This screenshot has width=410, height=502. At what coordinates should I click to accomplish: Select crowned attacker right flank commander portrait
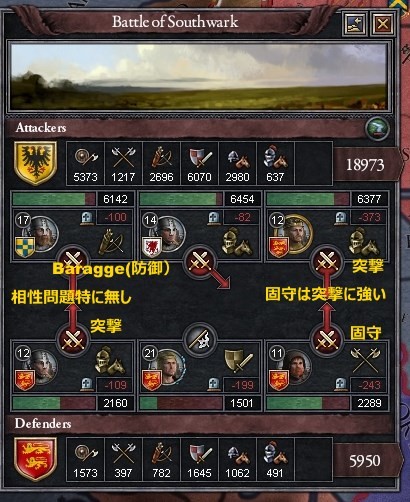click(295, 233)
